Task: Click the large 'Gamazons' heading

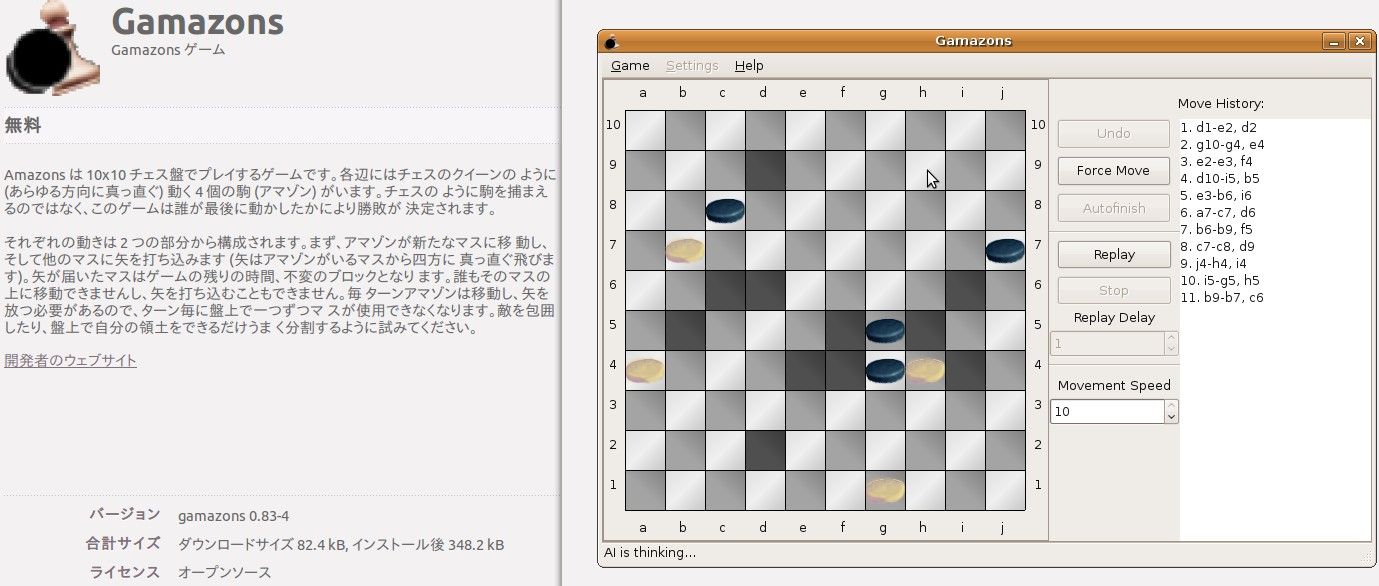Action: [197, 22]
